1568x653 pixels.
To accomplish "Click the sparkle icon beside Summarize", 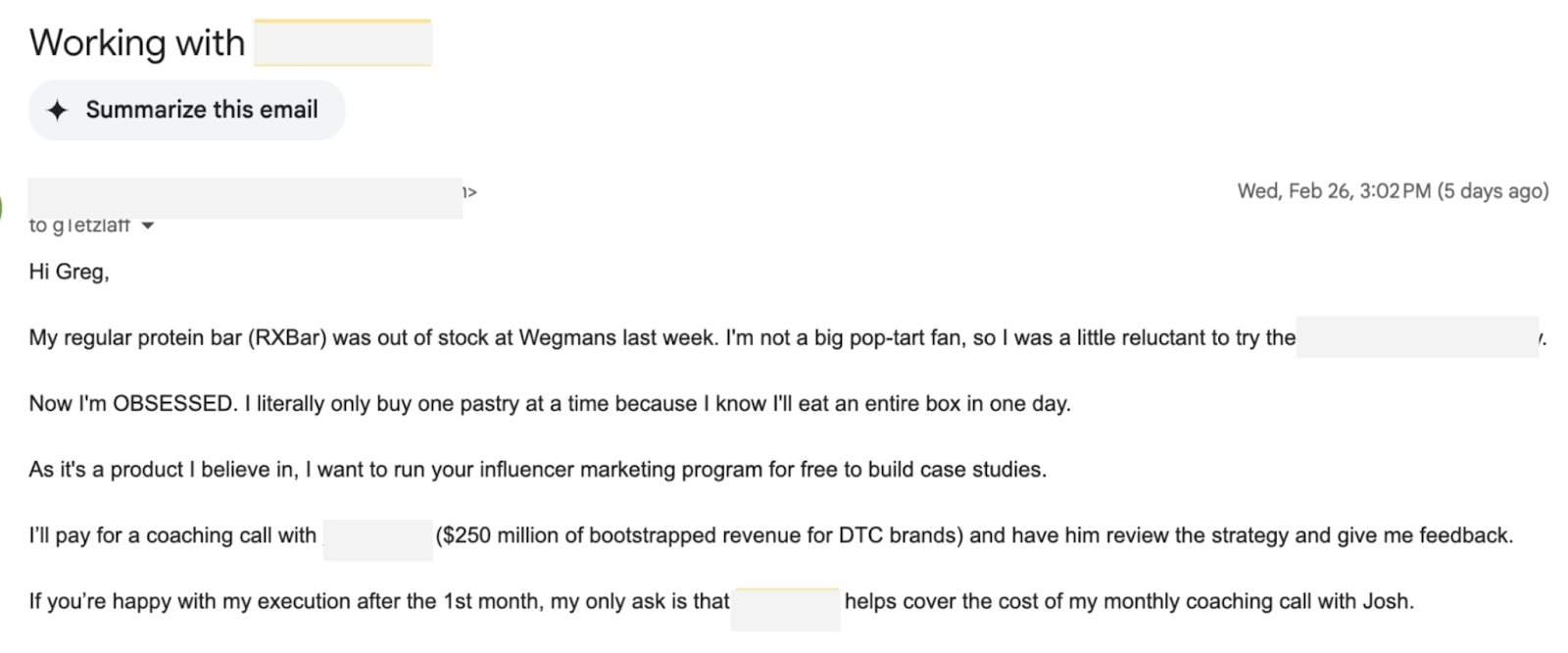I will point(58,110).
